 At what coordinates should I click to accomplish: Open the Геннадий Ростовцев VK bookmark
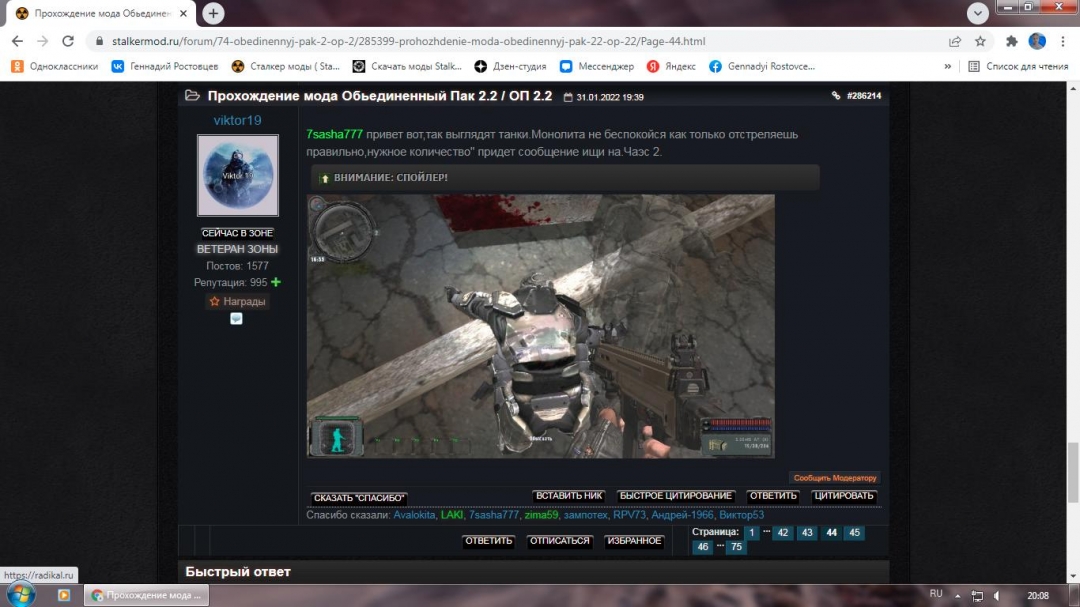pos(165,66)
